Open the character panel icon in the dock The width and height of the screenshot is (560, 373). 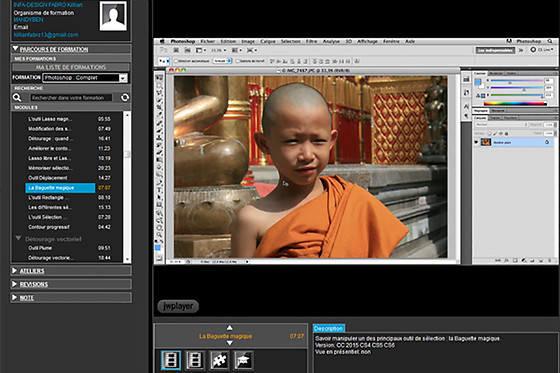pos(466,106)
